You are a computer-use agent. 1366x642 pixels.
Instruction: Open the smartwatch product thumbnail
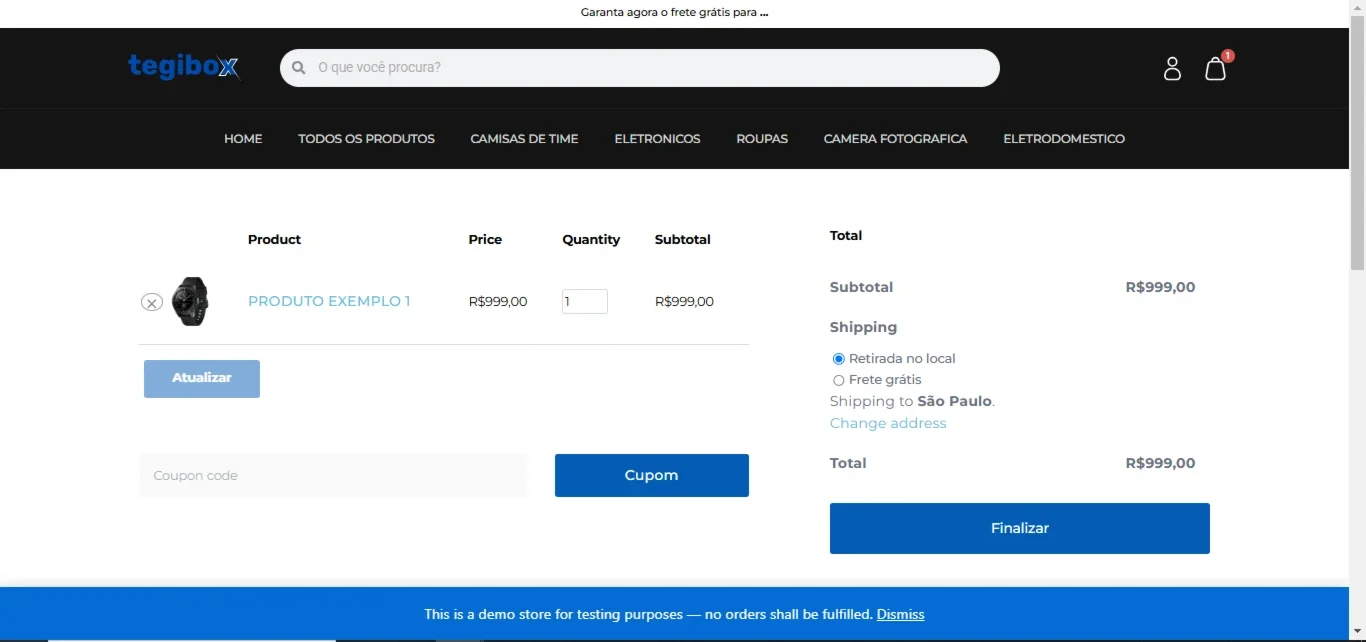point(190,301)
